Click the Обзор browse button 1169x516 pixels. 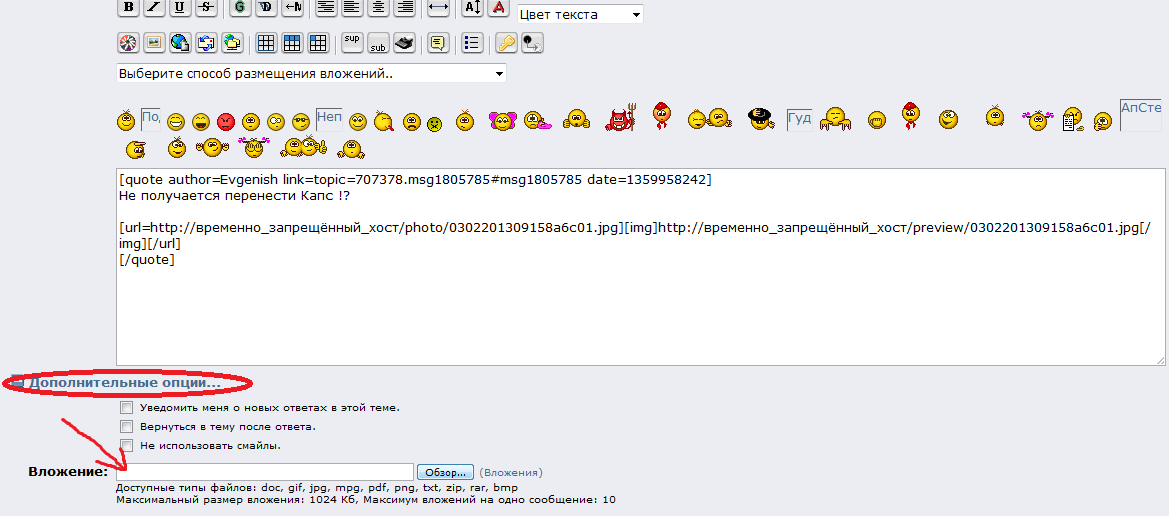[x=445, y=472]
